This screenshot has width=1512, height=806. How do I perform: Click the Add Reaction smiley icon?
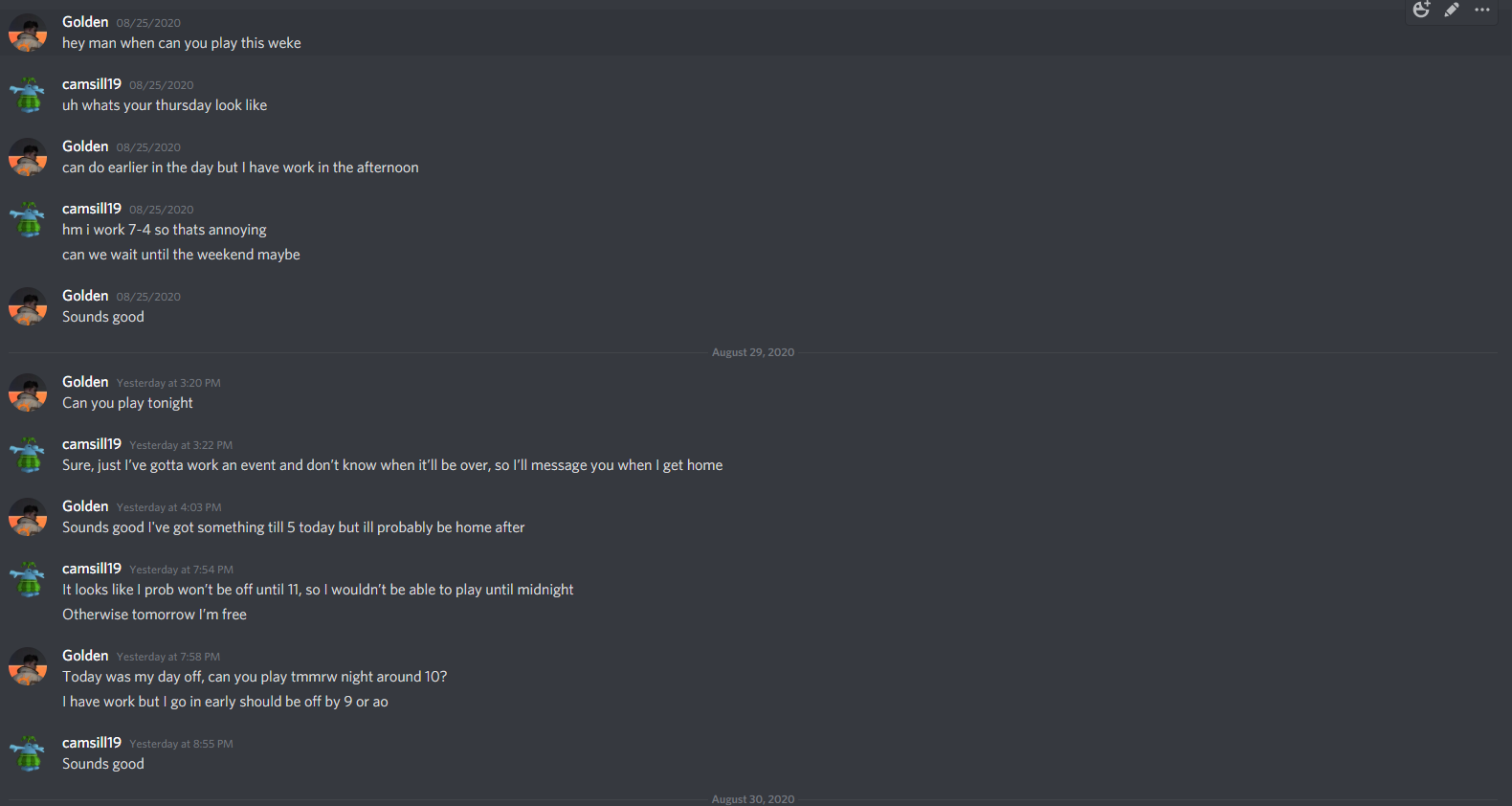(1421, 10)
